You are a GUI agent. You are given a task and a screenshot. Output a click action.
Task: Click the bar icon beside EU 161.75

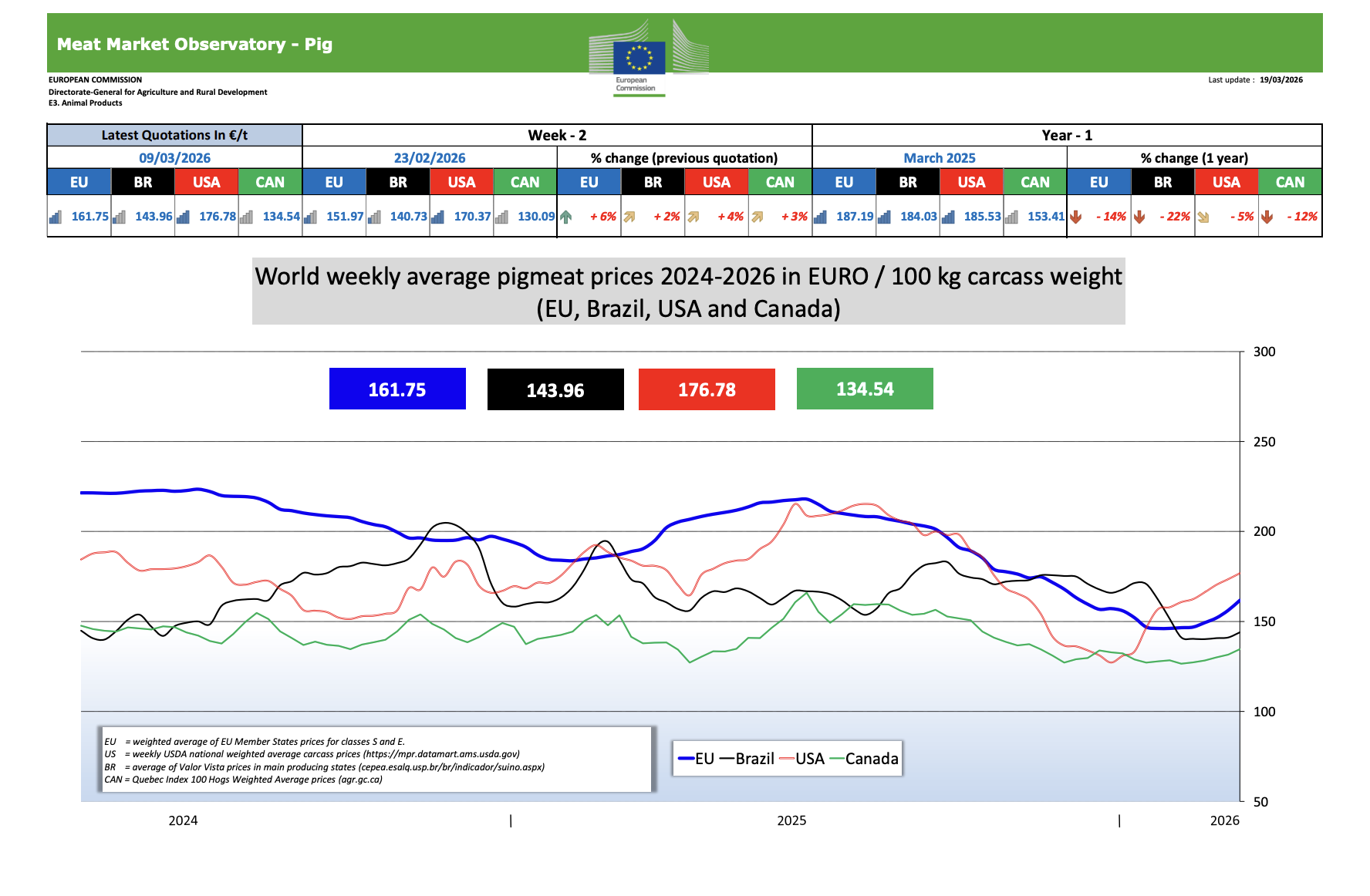pyautogui.click(x=56, y=217)
